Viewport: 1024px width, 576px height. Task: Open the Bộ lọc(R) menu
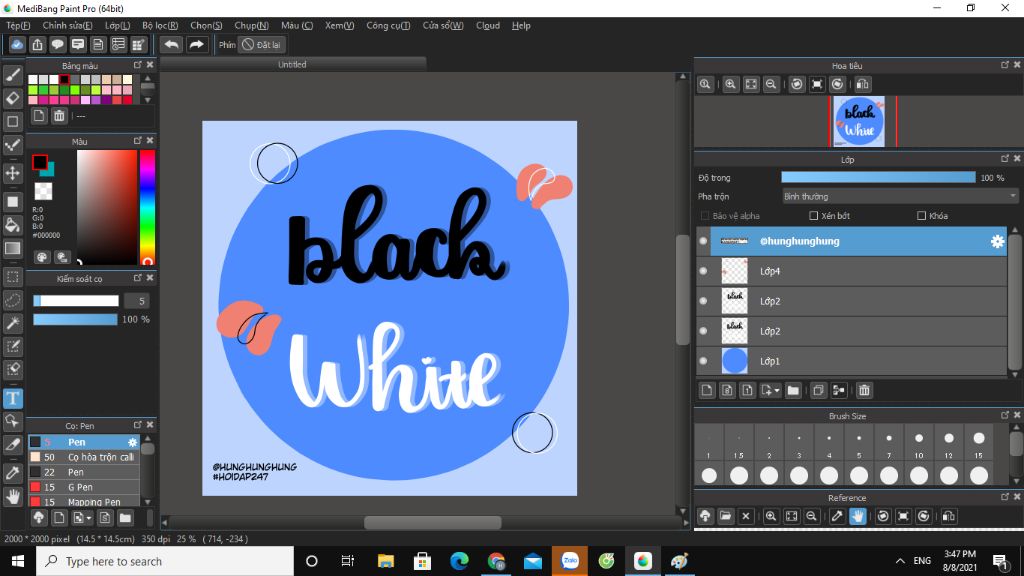tap(160, 25)
